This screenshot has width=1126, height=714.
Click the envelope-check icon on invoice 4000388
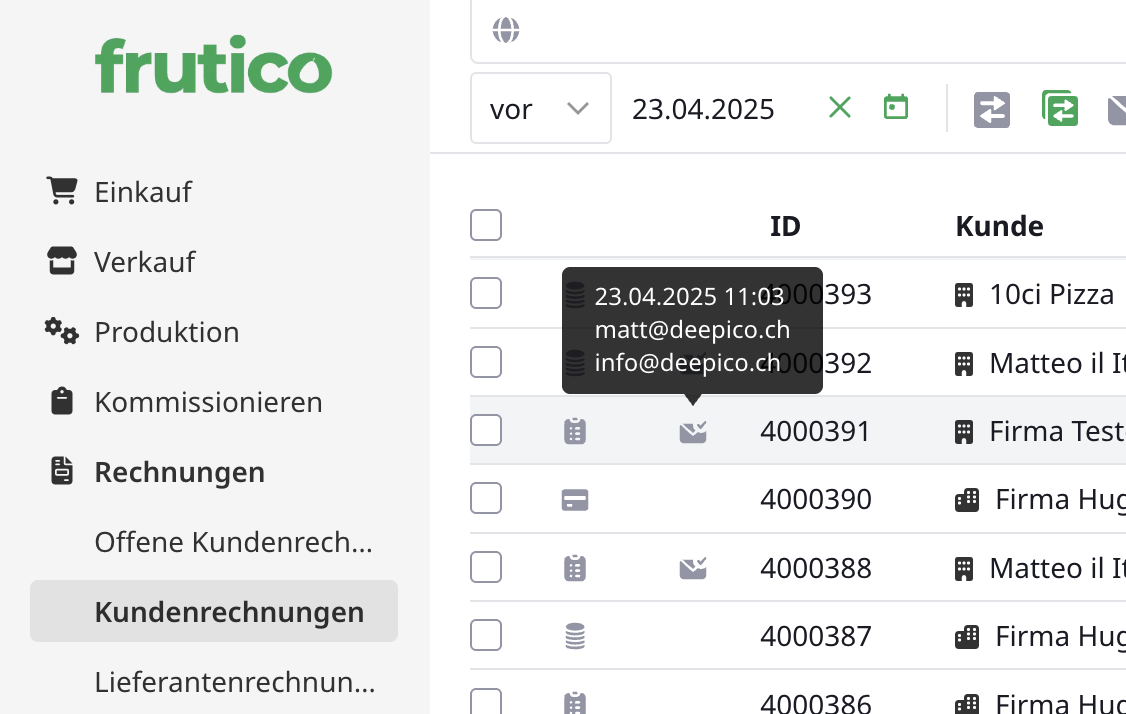point(693,566)
